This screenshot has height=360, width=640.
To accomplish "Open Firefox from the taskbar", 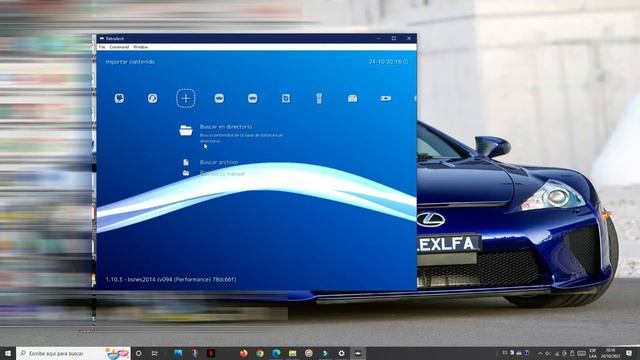I will click(x=244, y=353).
